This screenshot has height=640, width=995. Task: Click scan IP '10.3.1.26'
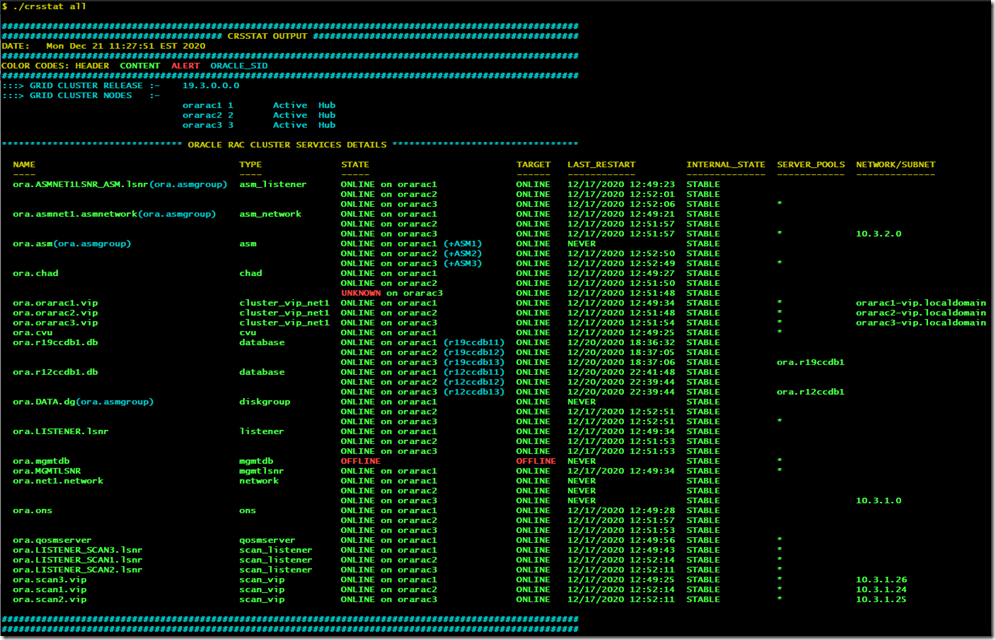tap(881, 580)
